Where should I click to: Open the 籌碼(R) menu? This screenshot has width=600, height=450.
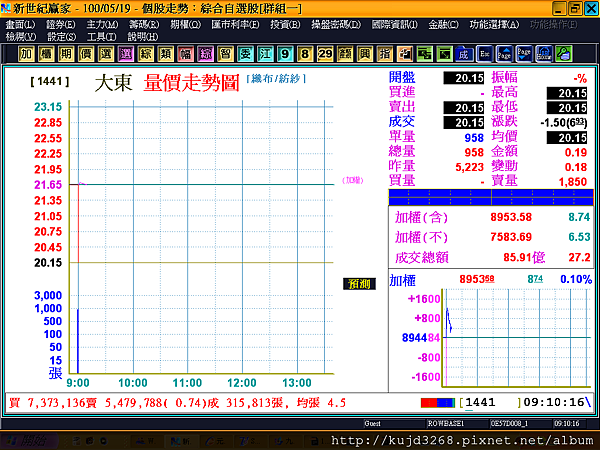point(144,25)
